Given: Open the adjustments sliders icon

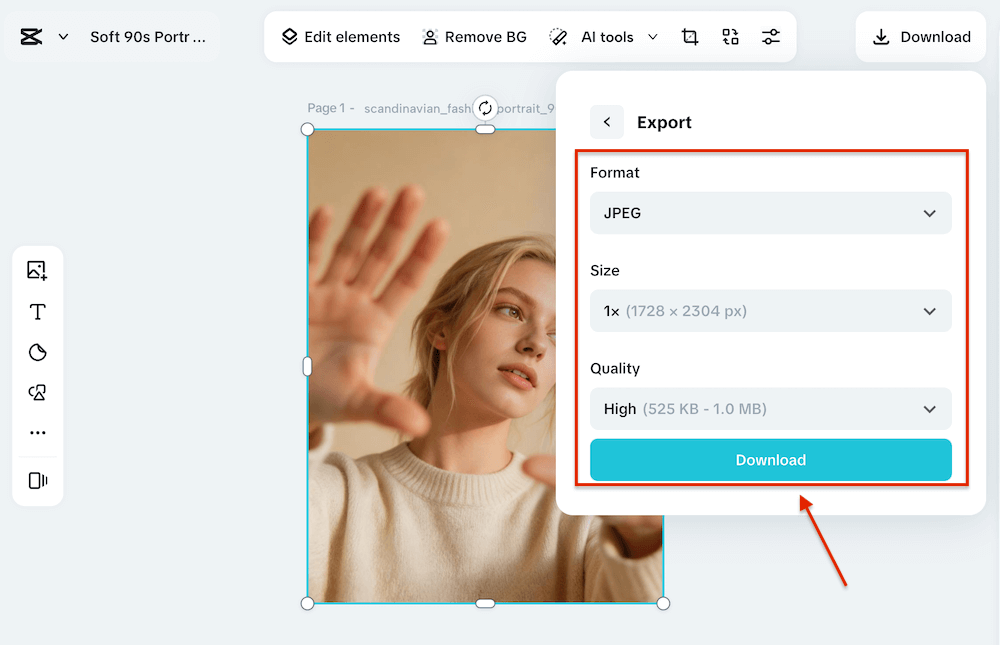Looking at the screenshot, I should pyautogui.click(x=770, y=37).
